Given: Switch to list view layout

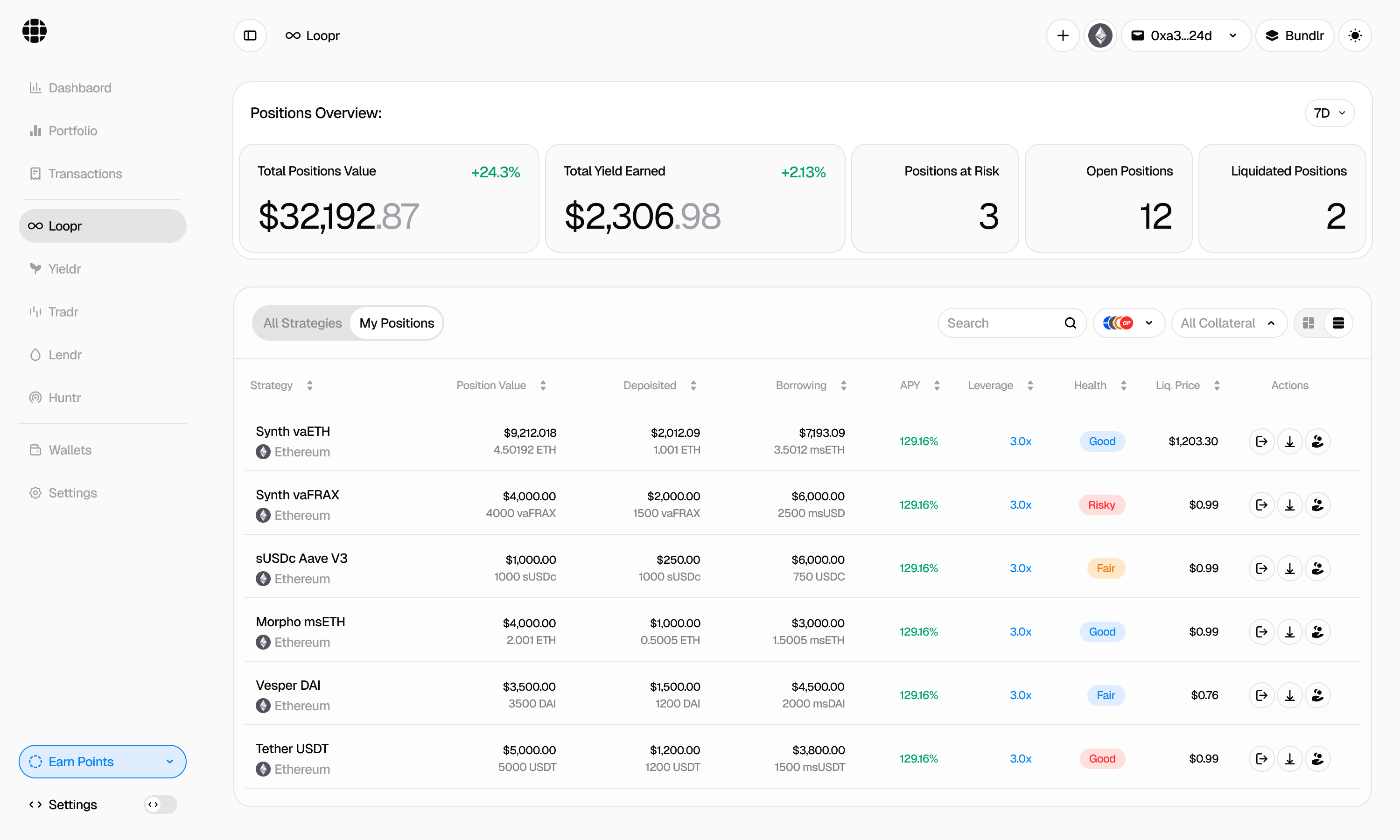Looking at the screenshot, I should (1338, 323).
